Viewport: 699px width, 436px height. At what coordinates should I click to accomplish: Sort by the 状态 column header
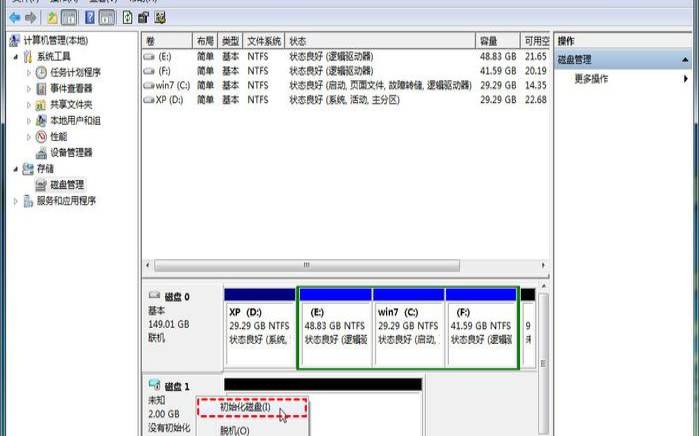click(x=380, y=41)
